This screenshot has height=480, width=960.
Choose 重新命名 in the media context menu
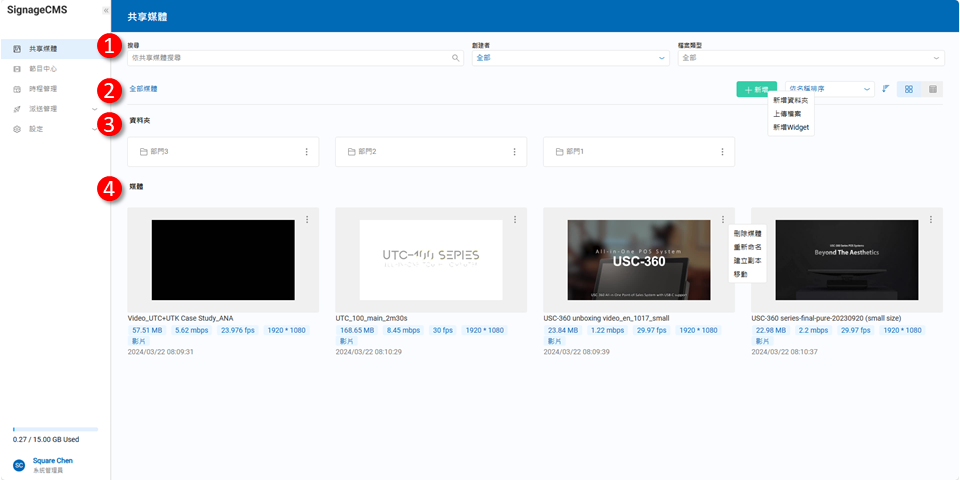tap(747, 246)
